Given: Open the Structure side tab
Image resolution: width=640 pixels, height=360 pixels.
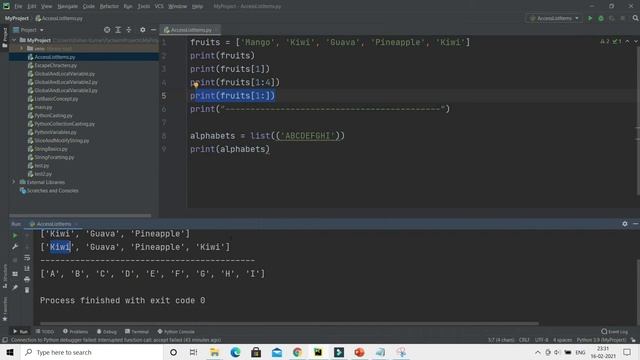Looking at the screenshot, I should click(5, 276).
